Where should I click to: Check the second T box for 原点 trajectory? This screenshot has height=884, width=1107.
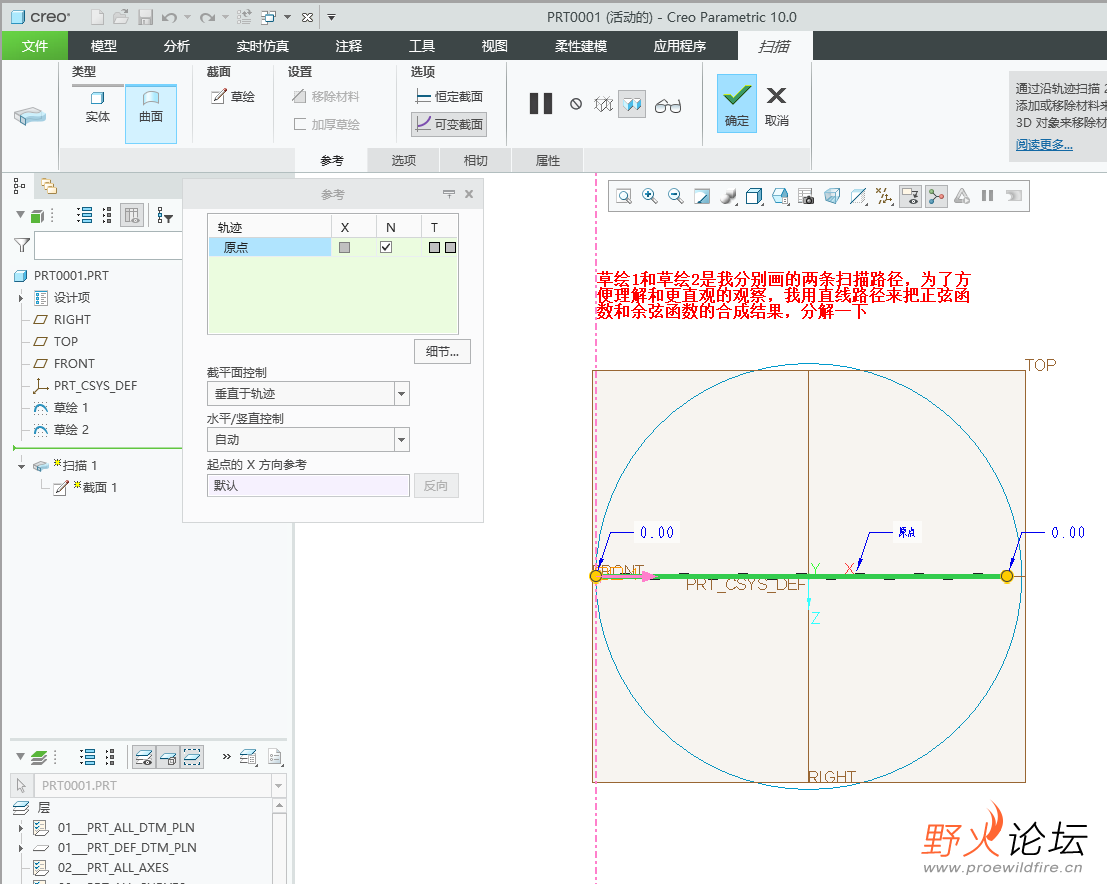(x=450, y=247)
